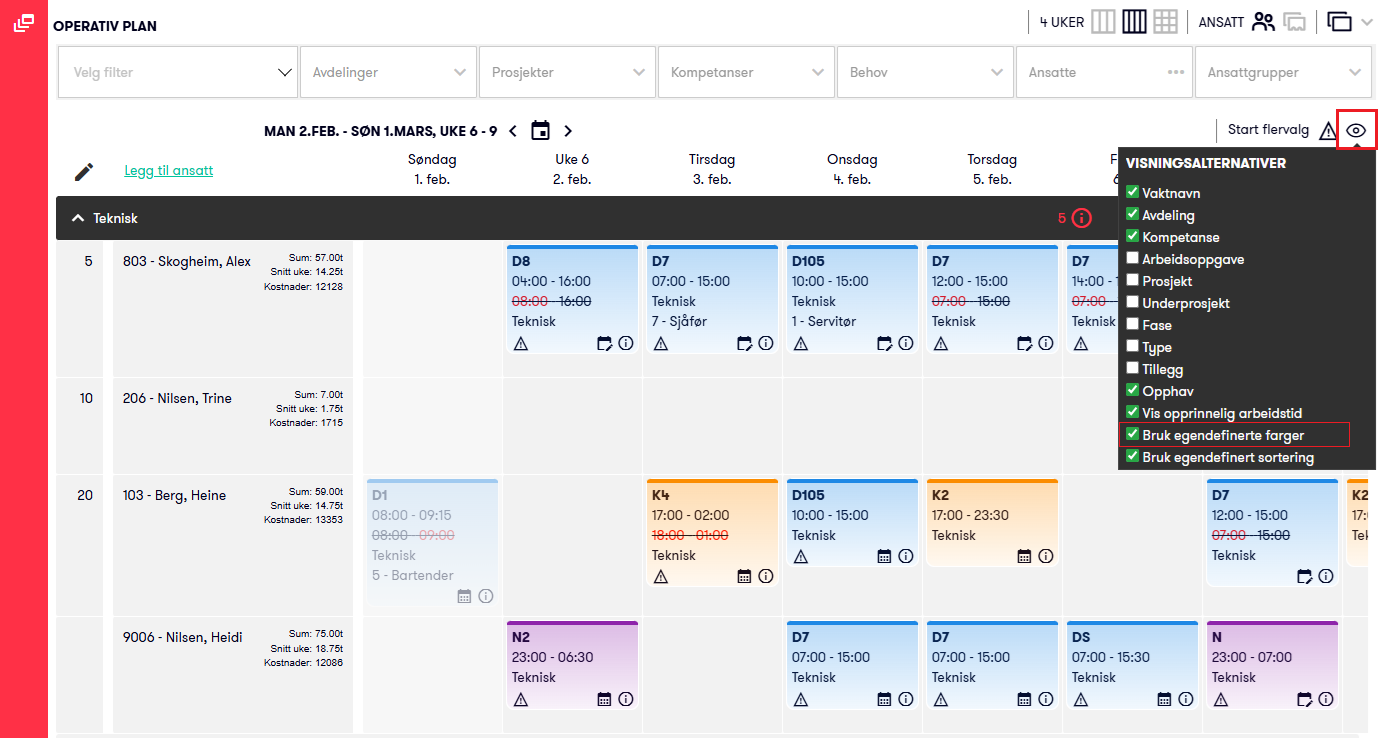Viewport: 1380px width, 738px height.
Task: Switch to the grid month view icon
Action: click(x=1164, y=21)
